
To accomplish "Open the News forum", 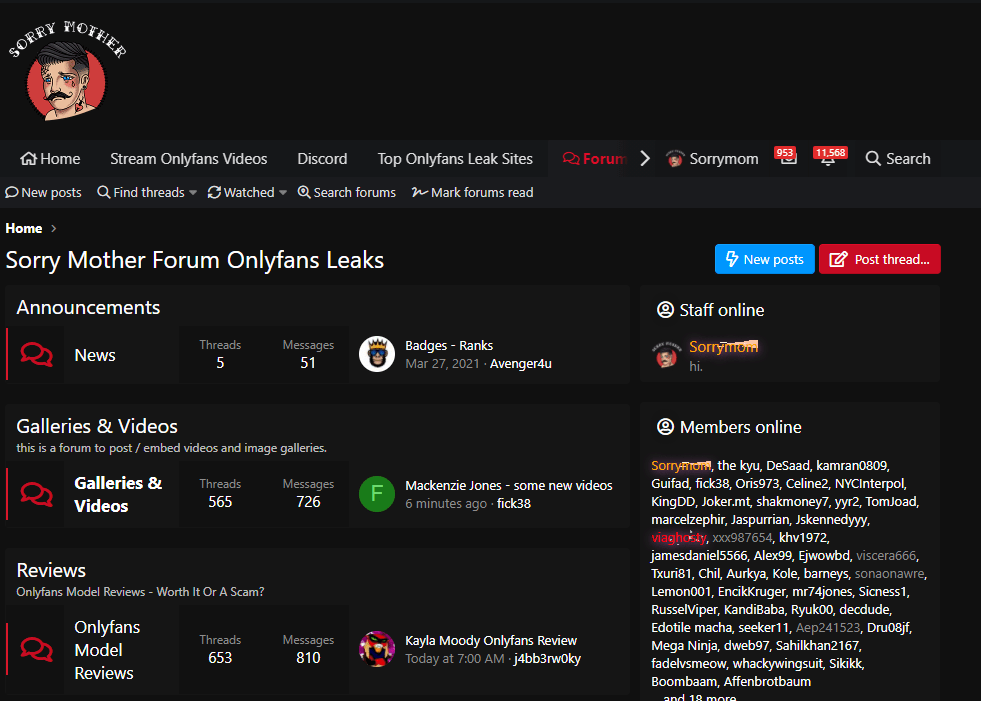I will coord(95,355).
